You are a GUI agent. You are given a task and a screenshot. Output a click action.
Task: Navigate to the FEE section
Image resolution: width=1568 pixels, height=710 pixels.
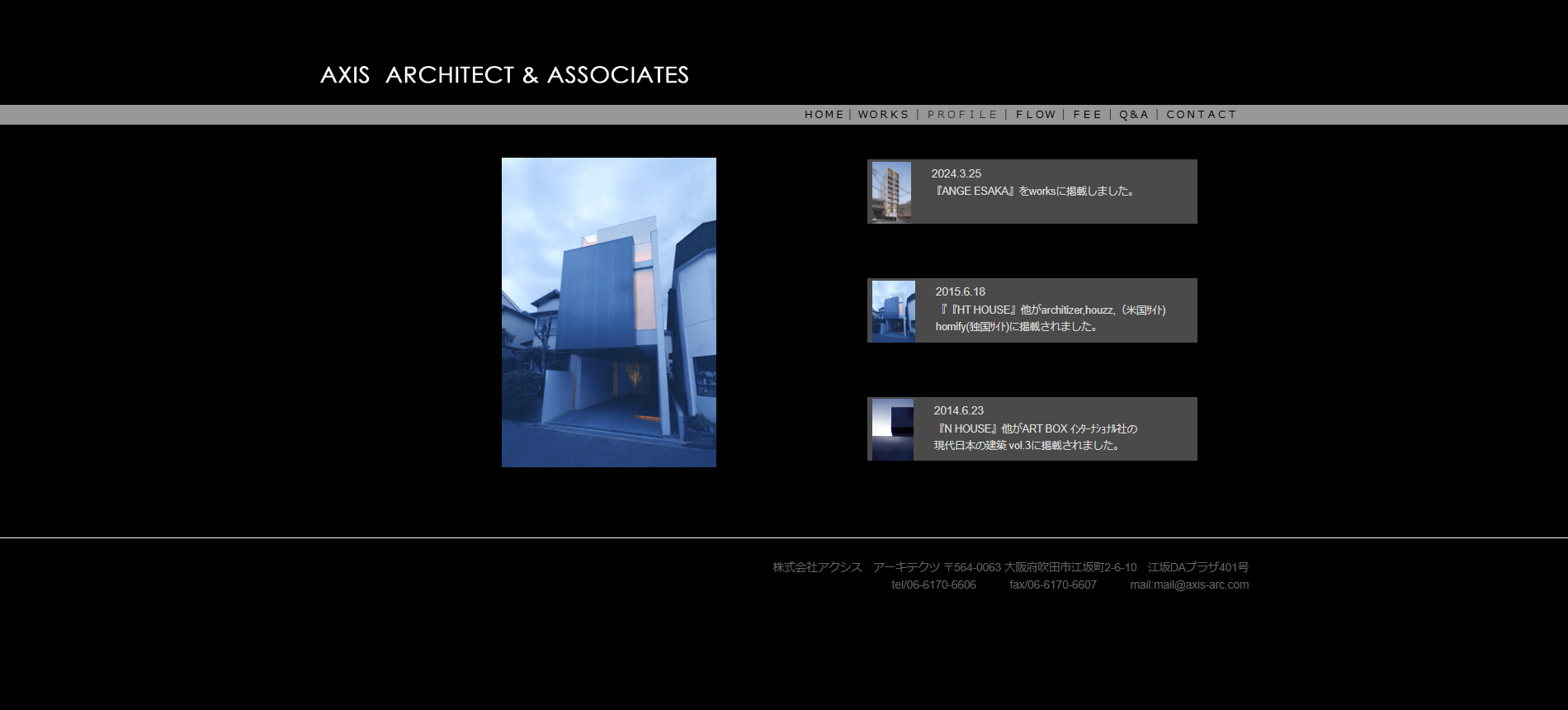click(x=1087, y=115)
